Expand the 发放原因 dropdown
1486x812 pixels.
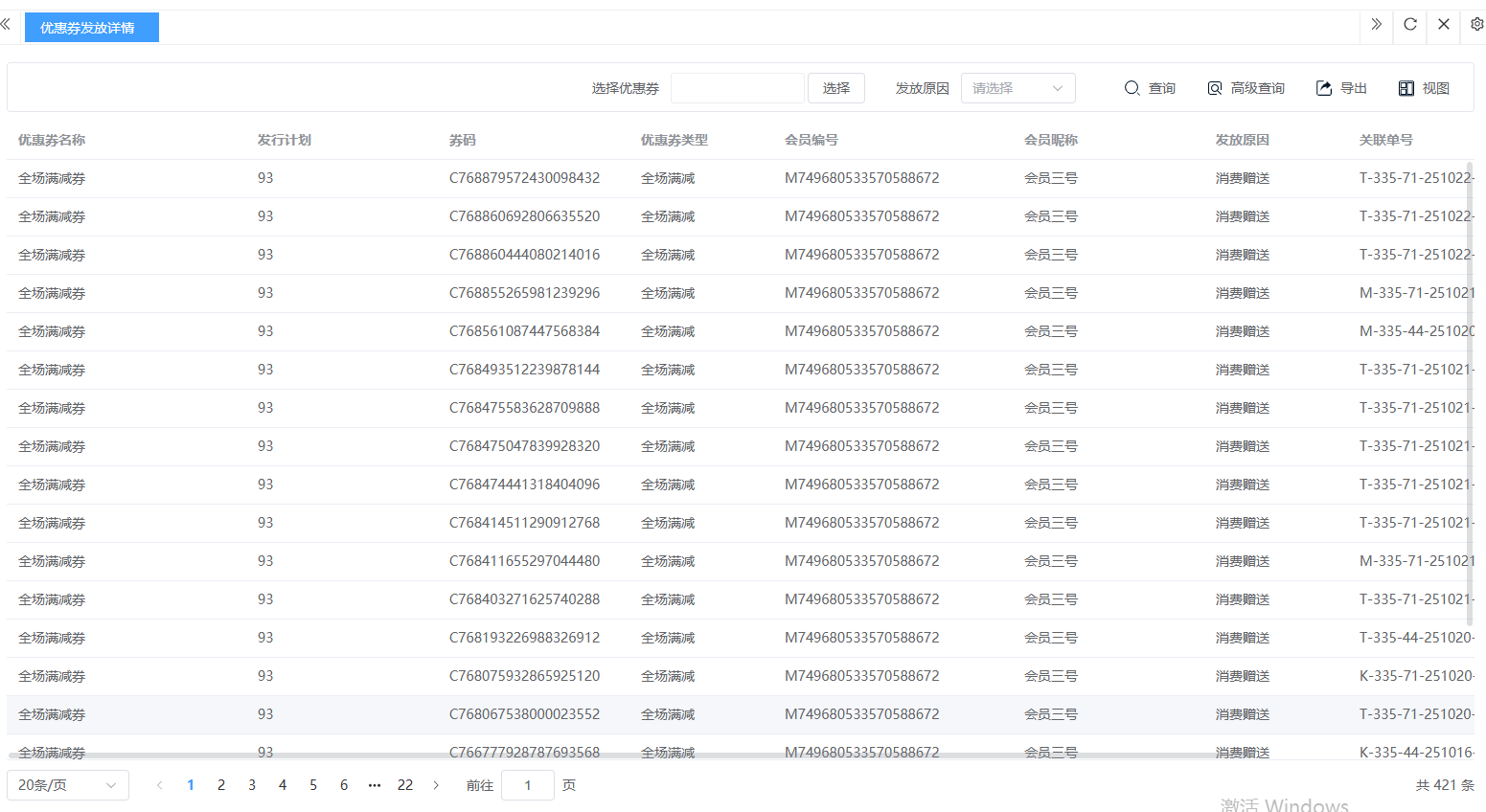(x=1017, y=88)
